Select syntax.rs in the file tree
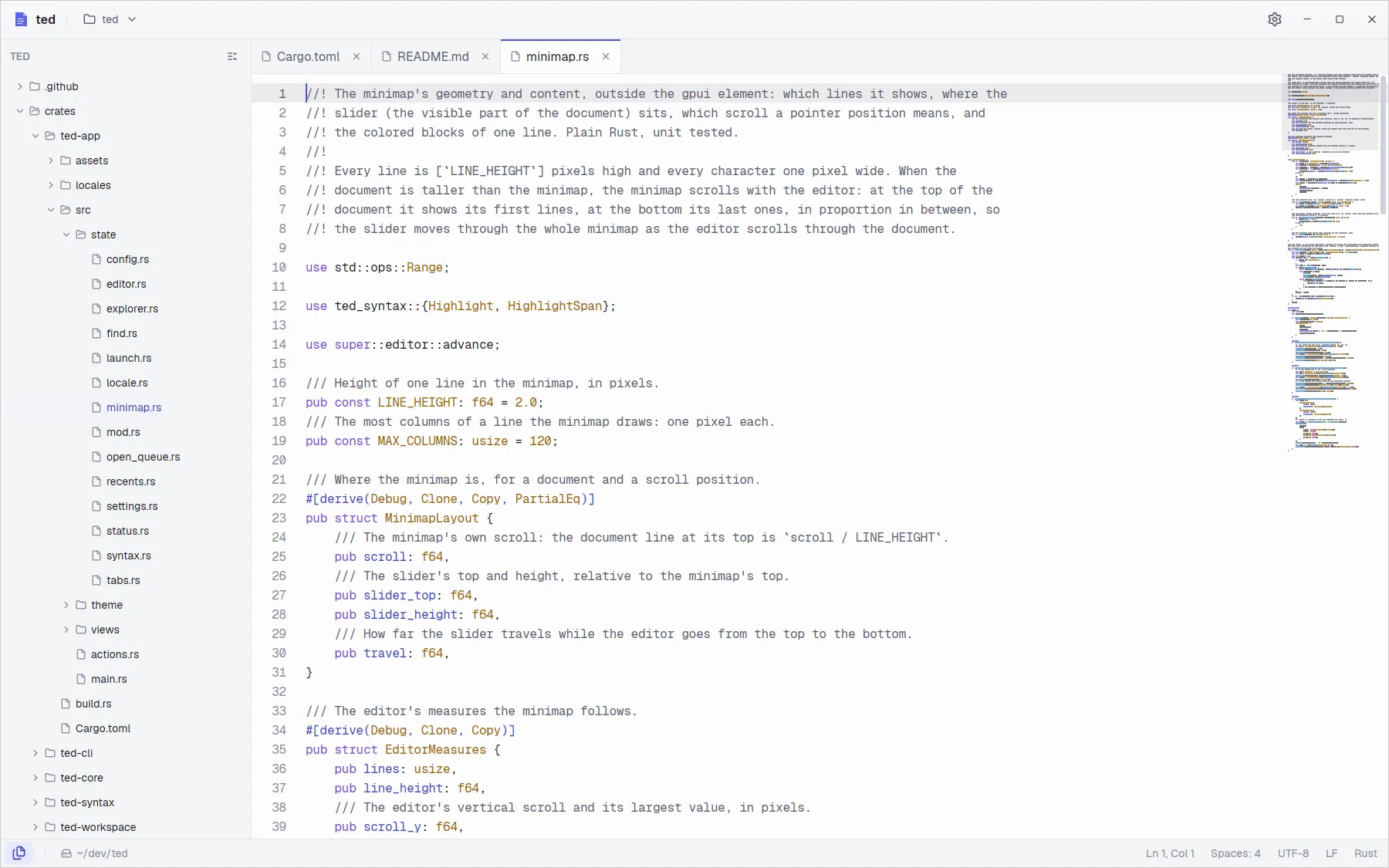Screen dimensions: 1389x868 coord(126,556)
